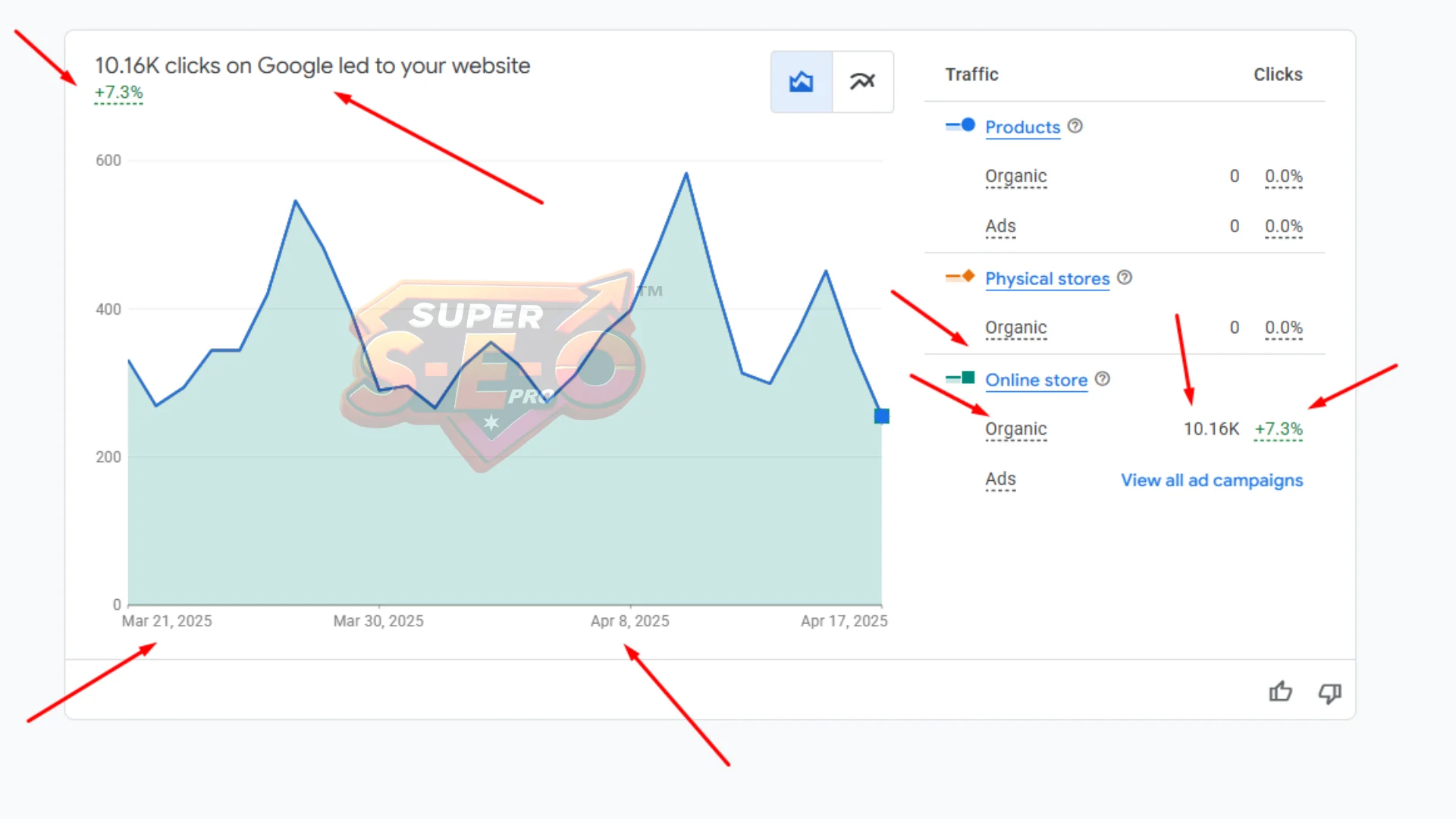Image resolution: width=1456 pixels, height=819 pixels.
Task: Click Organic label under Online store
Action: [1015, 428]
